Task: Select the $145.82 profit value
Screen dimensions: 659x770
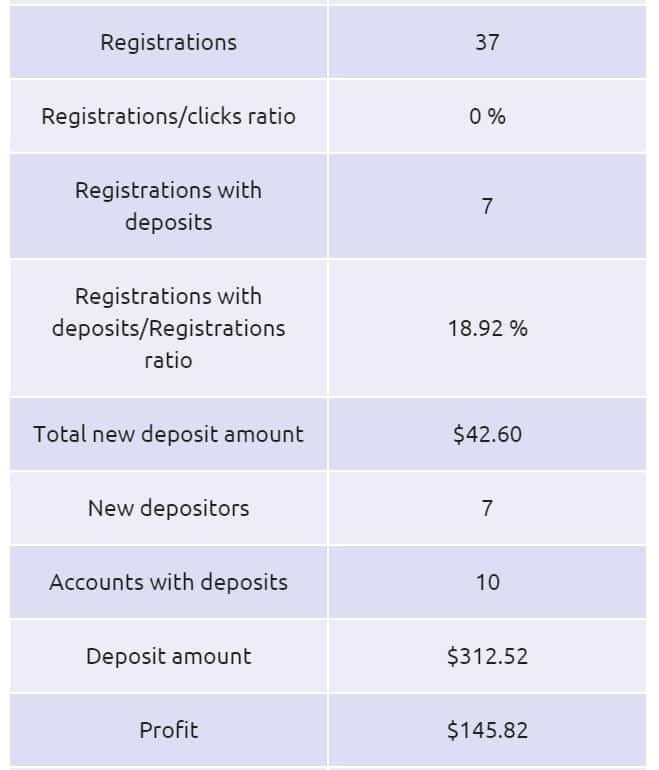Action: [x=487, y=730]
